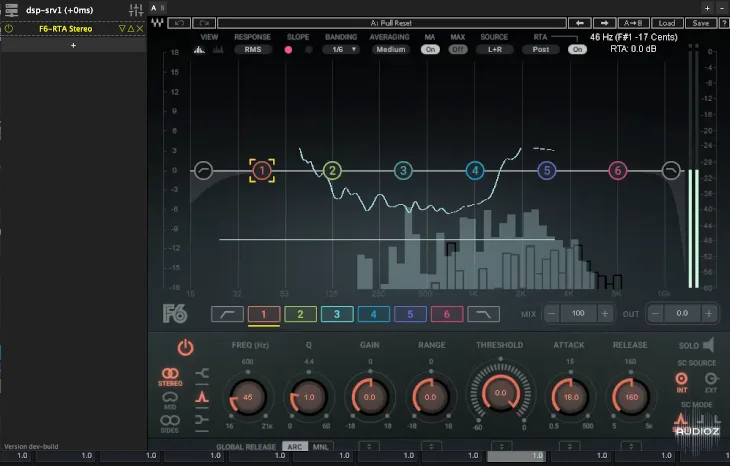
Task: Toggle the band power button
Action: (x=185, y=348)
